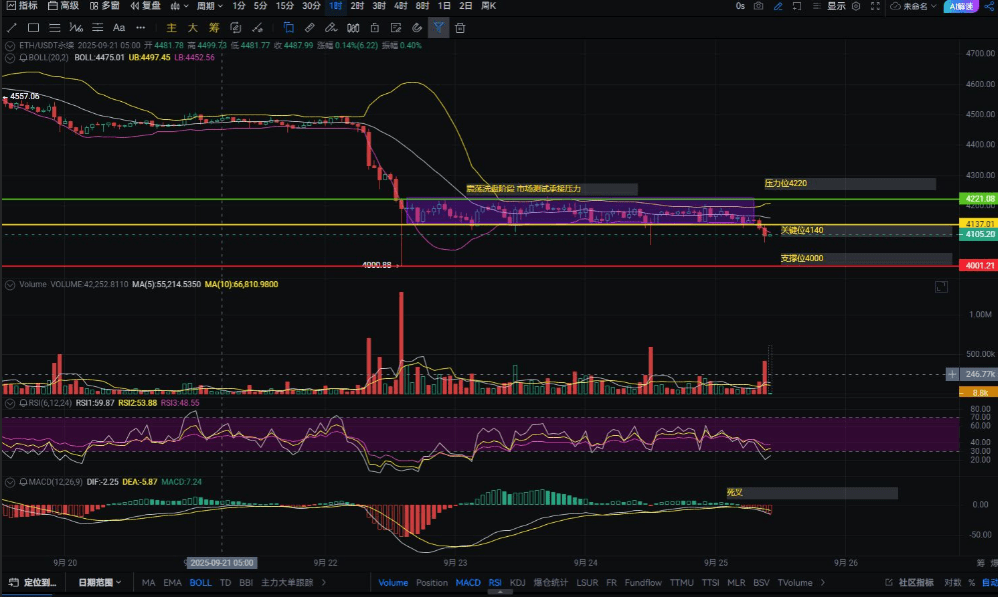The image size is (998, 597).
Task: Show more main indicators after 主力大单跟踪
Action: (x=324, y=582)
